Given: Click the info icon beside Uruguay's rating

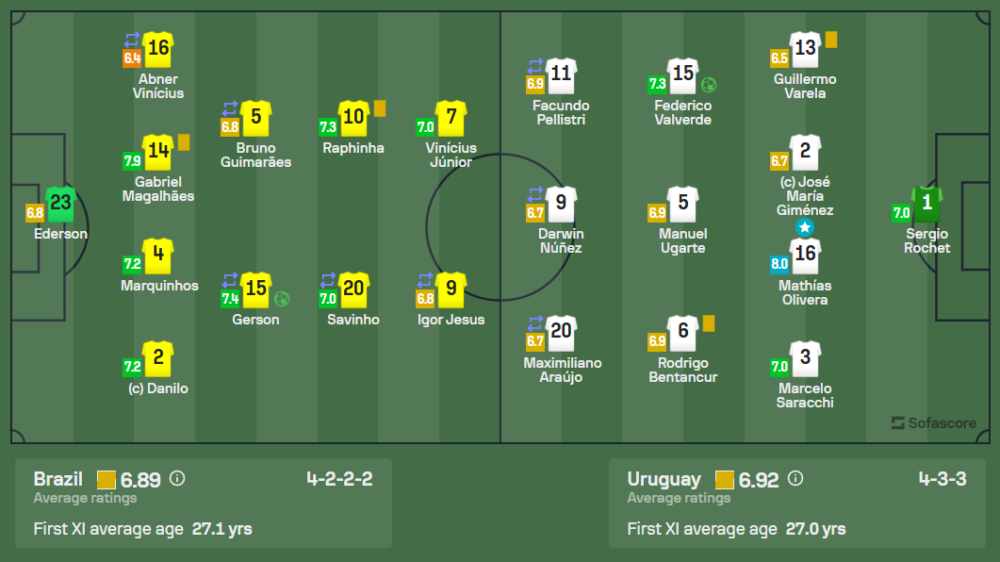Looking at the screenshot, I should coord(795,478).
